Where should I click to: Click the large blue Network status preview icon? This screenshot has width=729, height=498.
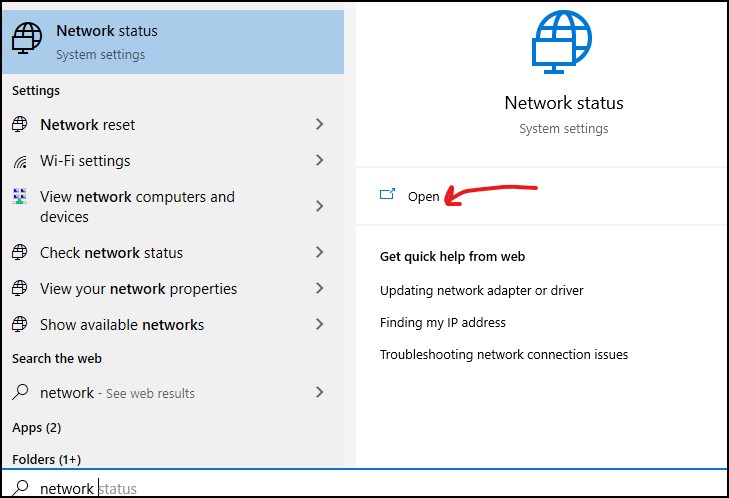coord(562,42)
